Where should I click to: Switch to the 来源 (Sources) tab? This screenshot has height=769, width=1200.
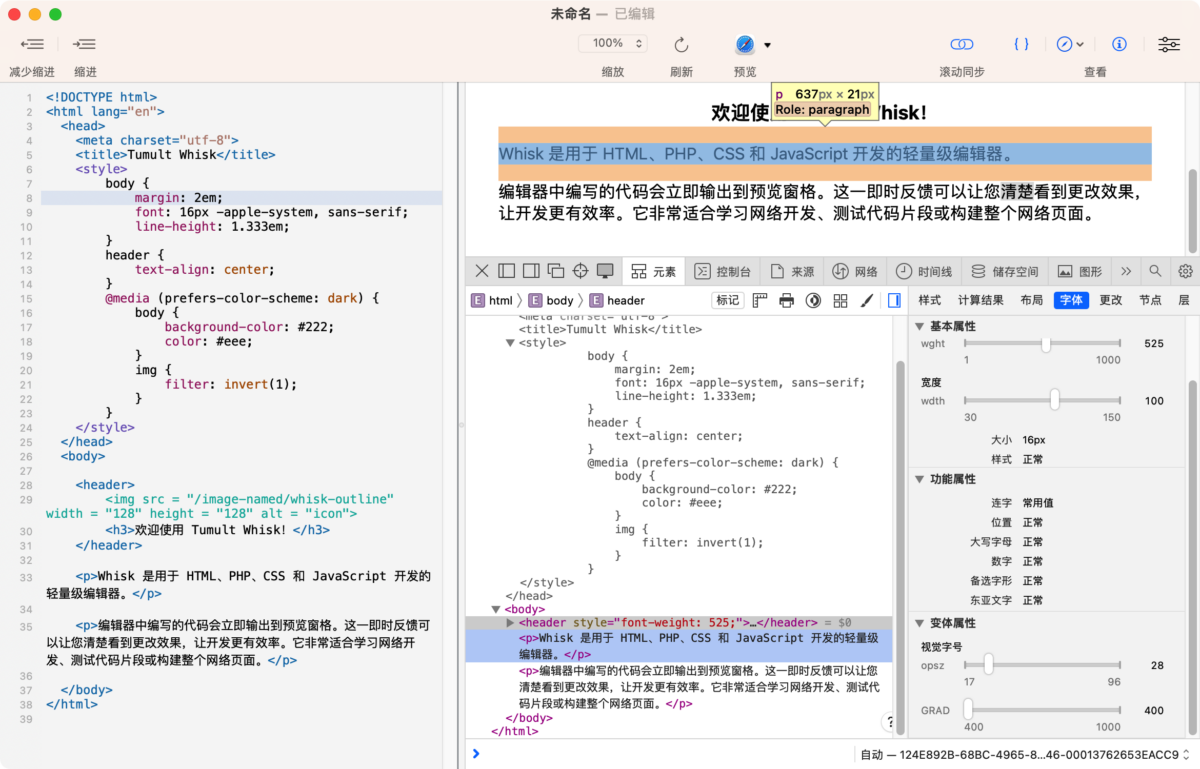[792, 271]
